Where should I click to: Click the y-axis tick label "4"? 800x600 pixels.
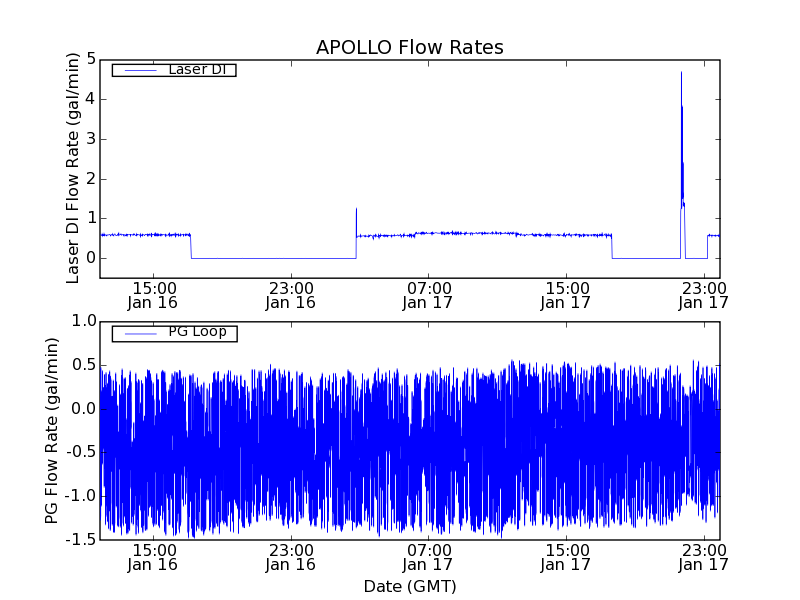91,98
